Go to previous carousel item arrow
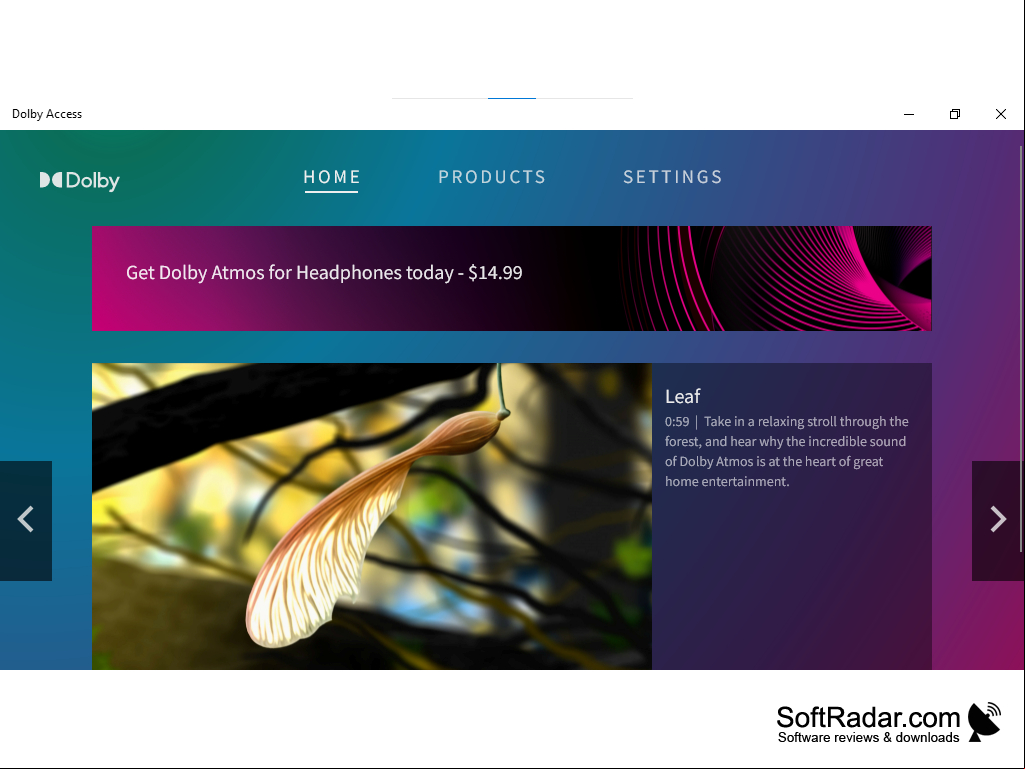This screenshot has width=1025, height=769. [25, 521]
